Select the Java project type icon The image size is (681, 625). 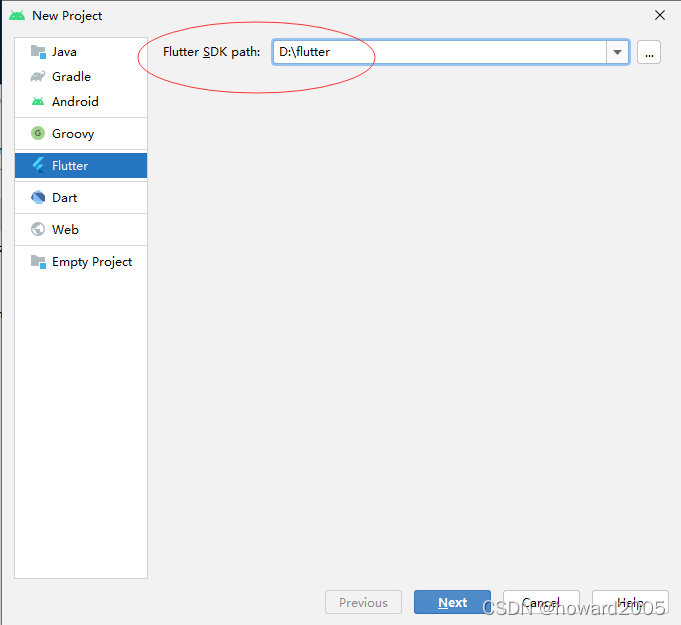pyautogui.click(x=38, y=52)
